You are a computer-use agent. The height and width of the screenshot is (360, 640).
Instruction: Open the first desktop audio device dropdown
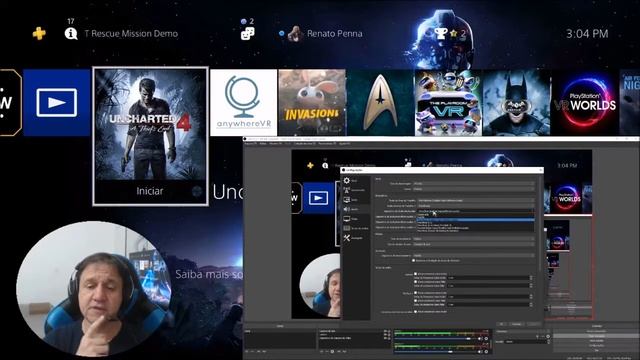tap(476, 200)
